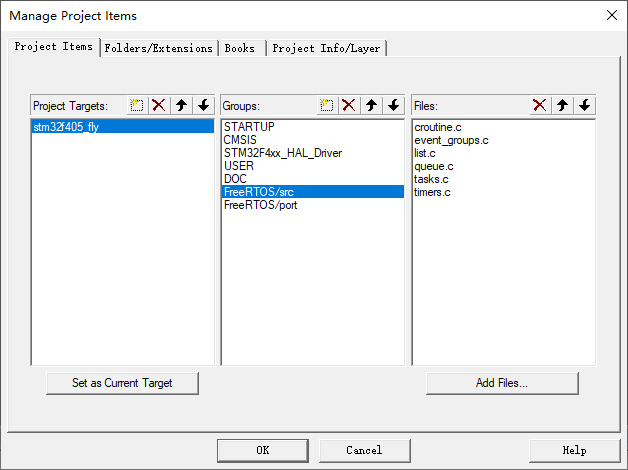Select target stm32f405_fly
Image resolution: width=628 pixels, height=470 pixels.
123,127
